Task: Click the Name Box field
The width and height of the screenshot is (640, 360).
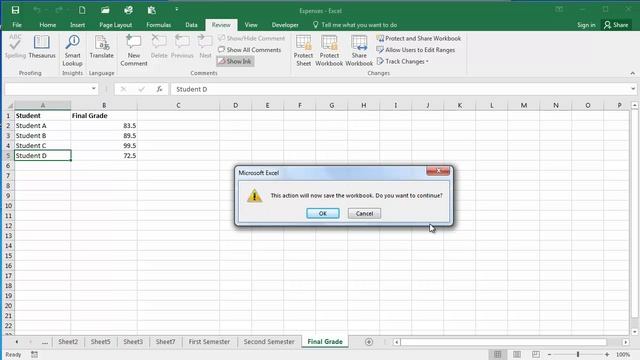Action: 47,89
